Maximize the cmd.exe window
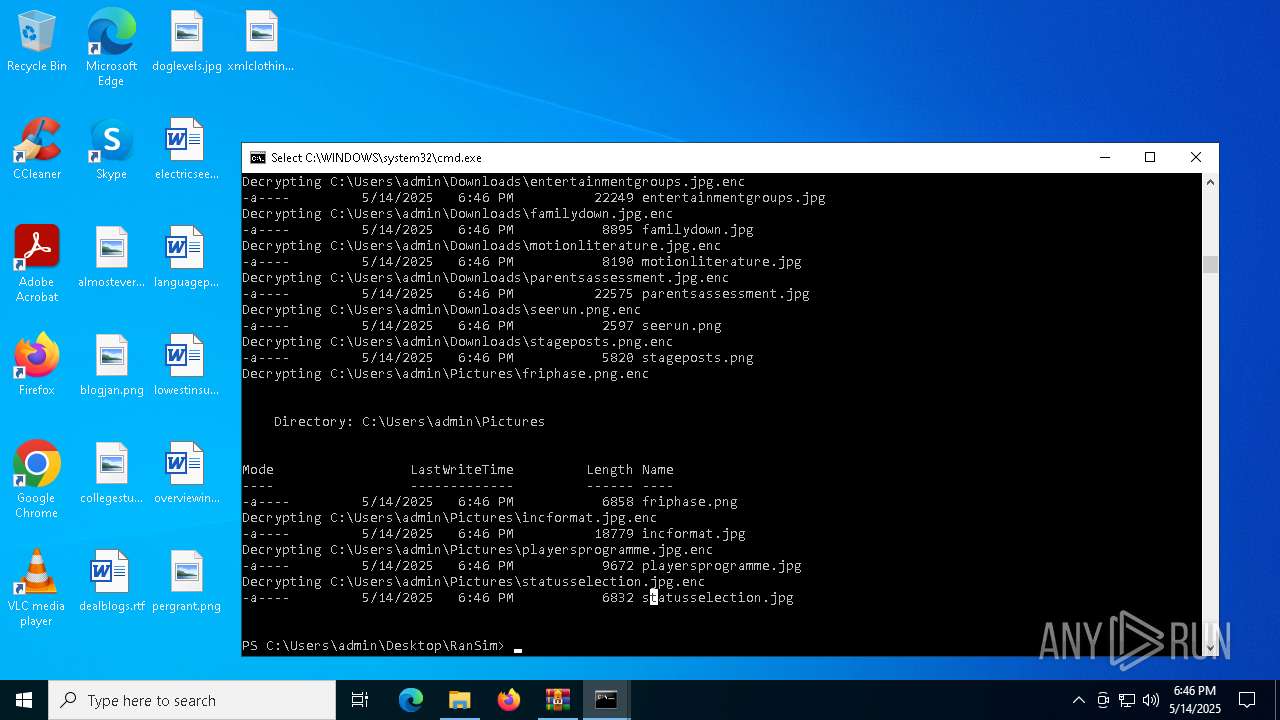 click(x=1150, y=157)
